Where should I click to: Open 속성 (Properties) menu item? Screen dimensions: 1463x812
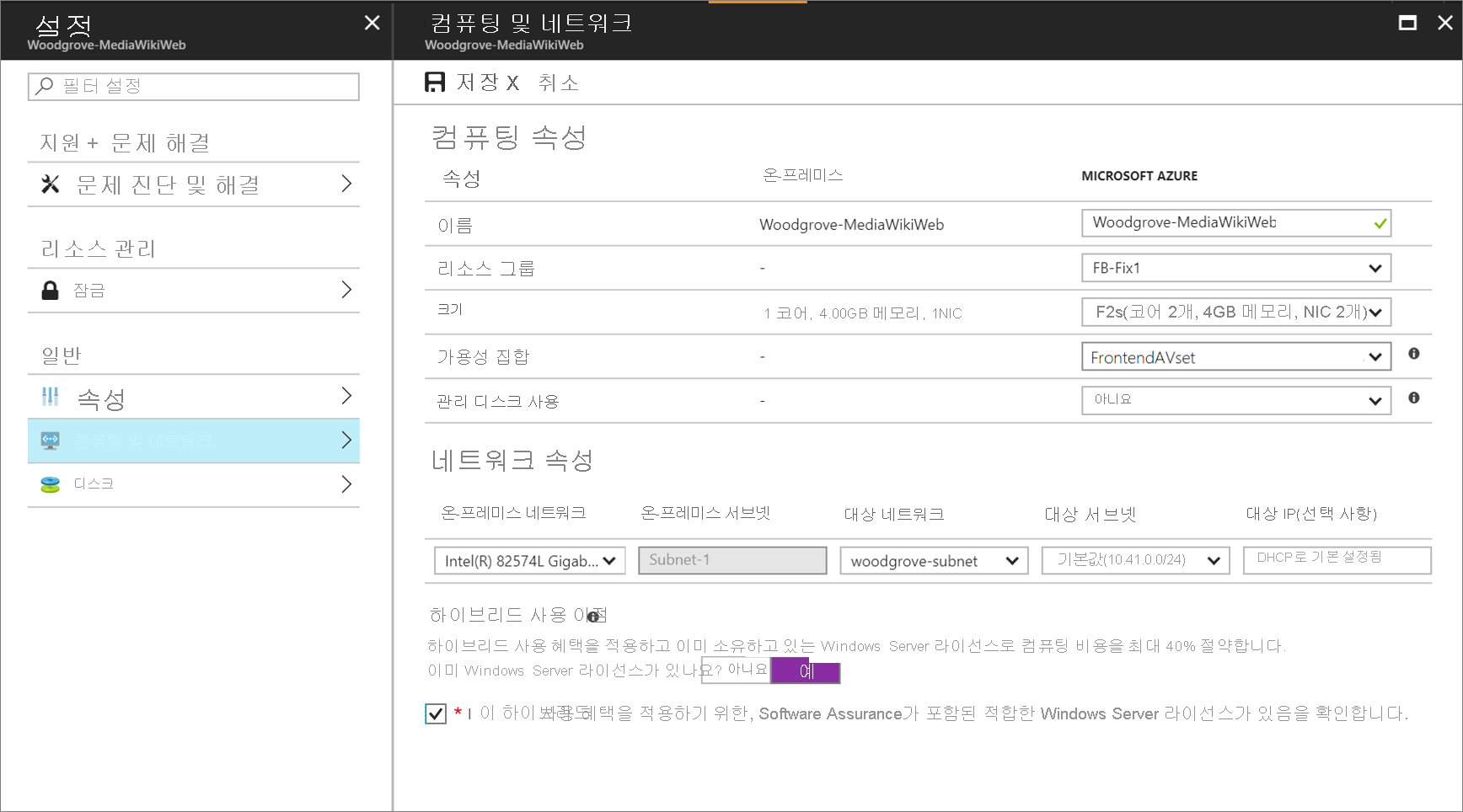coord(194,396)
